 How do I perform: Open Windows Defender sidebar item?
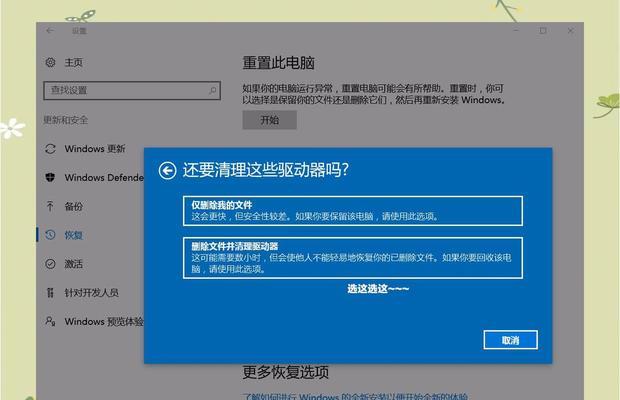tap(104, 177)
